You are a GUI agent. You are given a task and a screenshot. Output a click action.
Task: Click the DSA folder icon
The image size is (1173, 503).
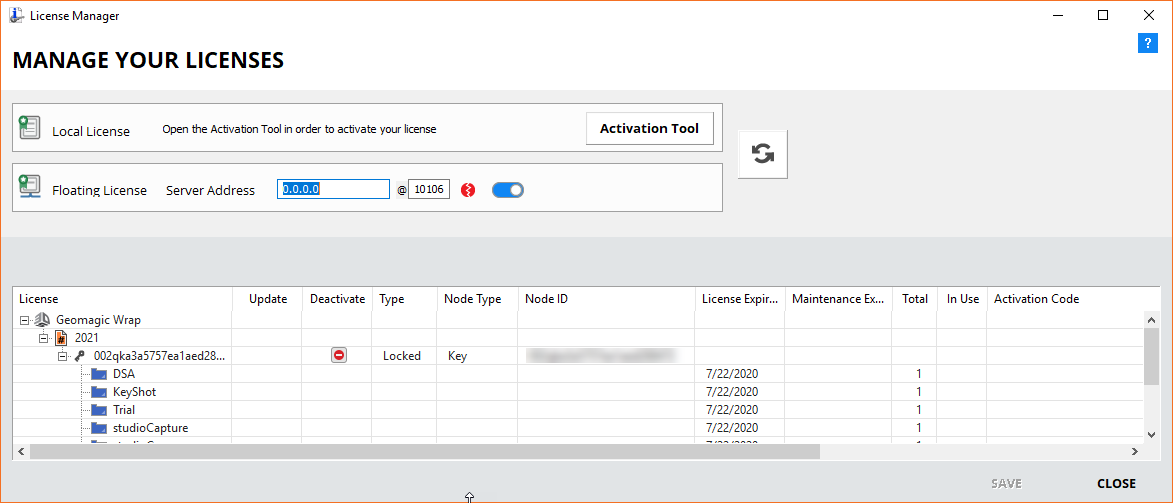pos(99,374)
